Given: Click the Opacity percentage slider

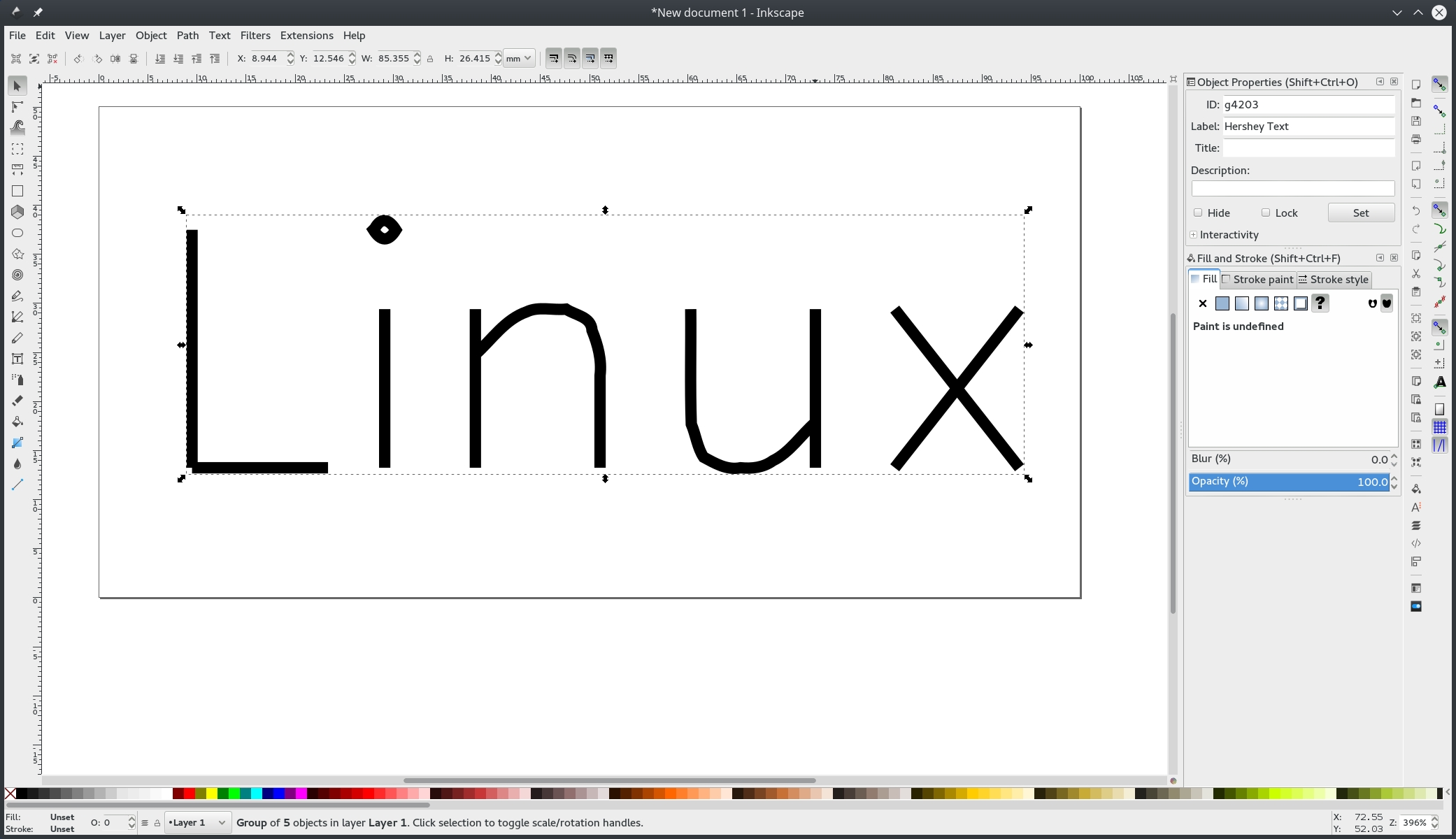Looking at the screenshot, I should pyautogui.click(x=1288, y=482).
